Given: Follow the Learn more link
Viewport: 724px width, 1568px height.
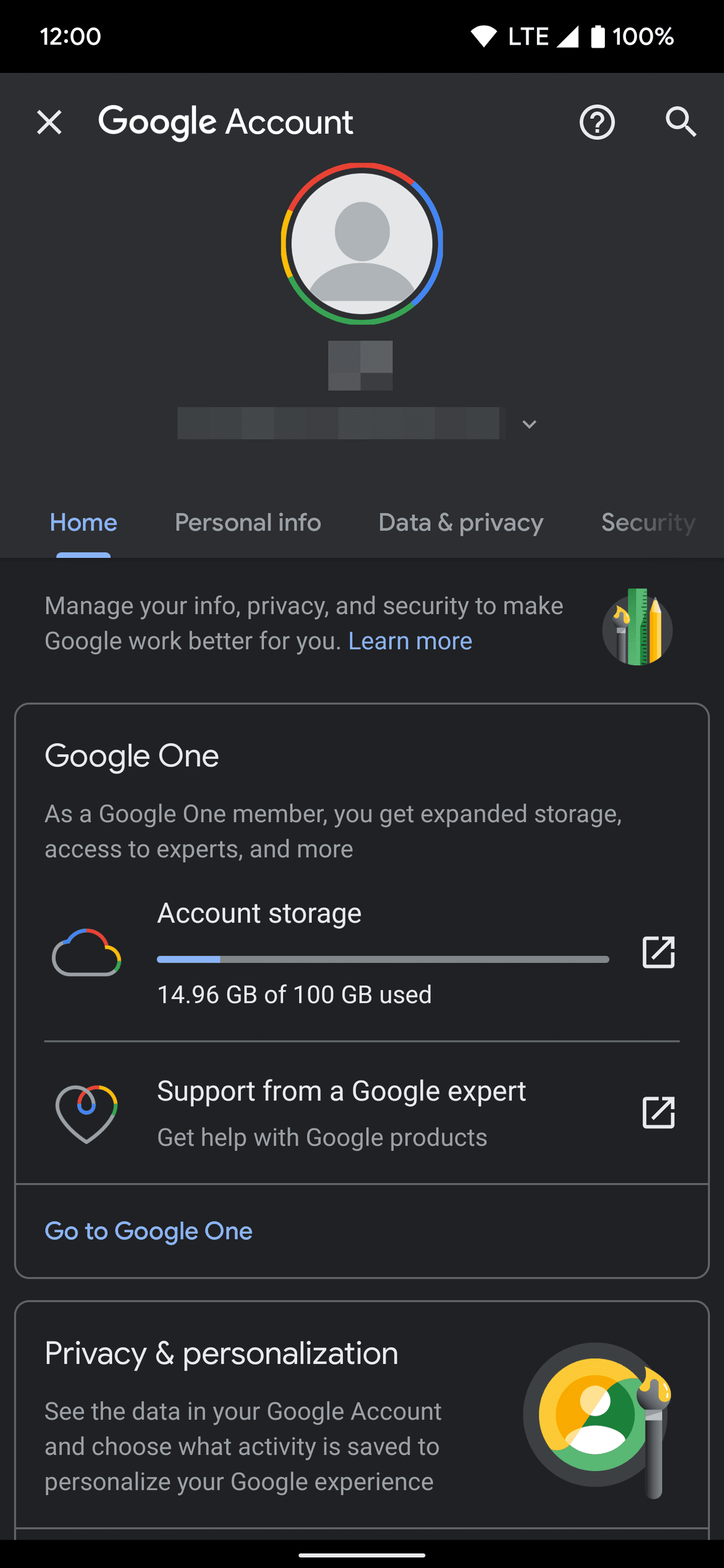Looking at the screenshot, I should pos(410,641).
